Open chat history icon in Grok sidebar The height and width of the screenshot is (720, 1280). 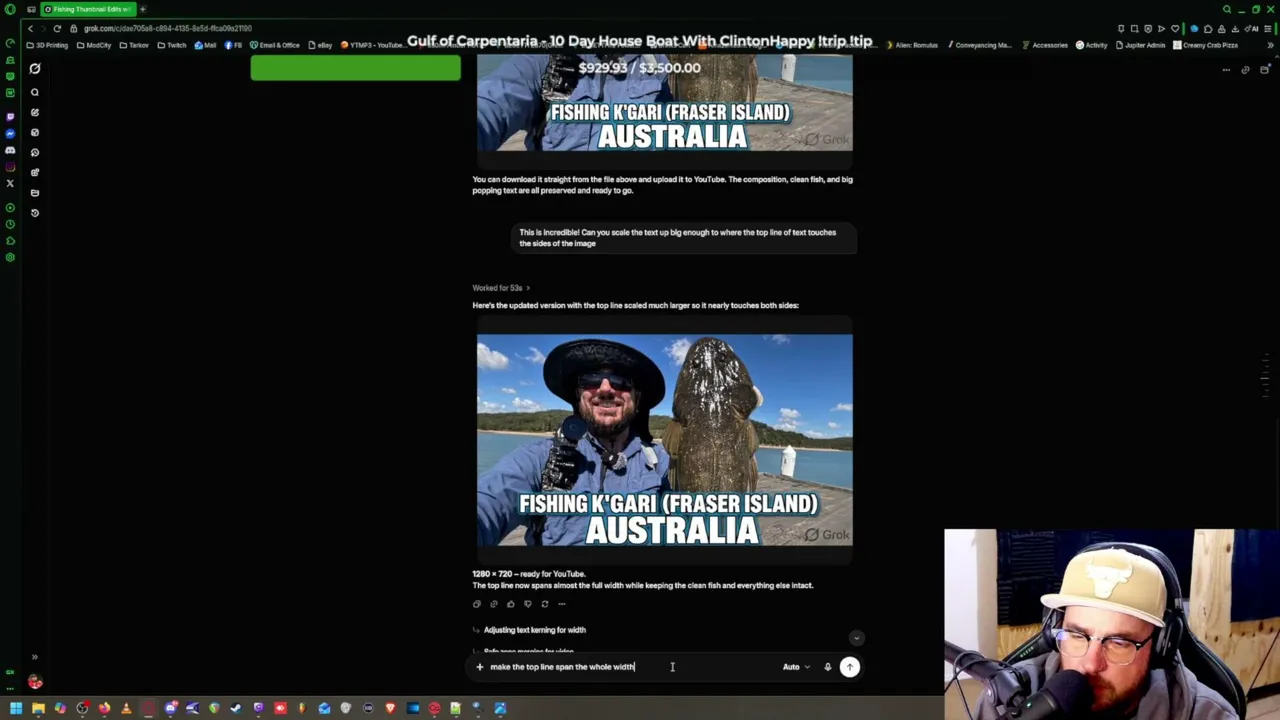coord(35,212)
